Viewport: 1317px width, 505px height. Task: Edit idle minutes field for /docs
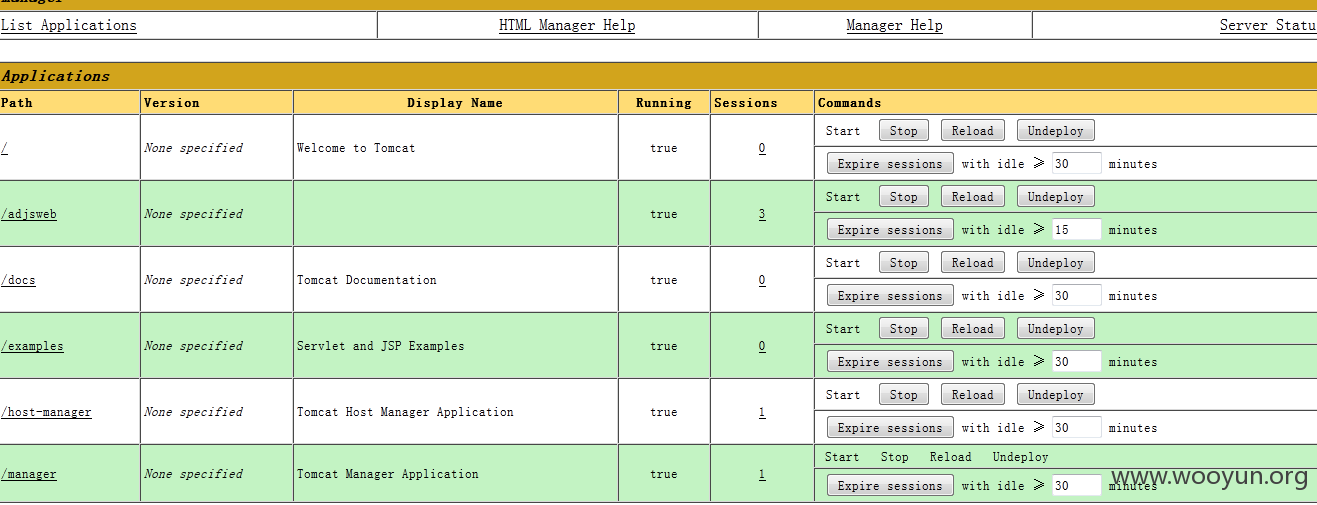point(1076,296)
